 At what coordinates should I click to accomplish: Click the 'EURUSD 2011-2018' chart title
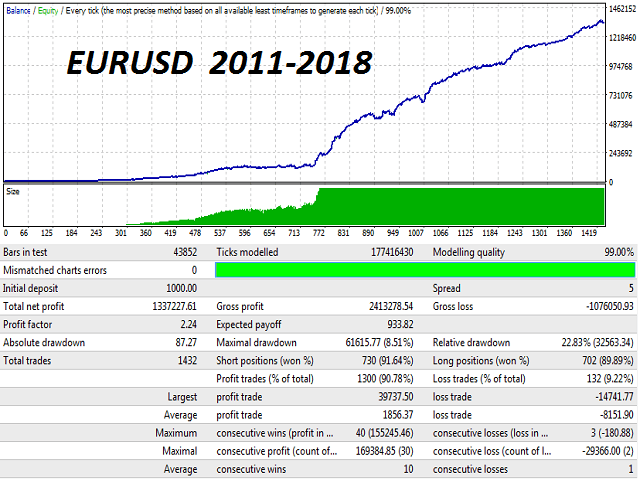220,63
